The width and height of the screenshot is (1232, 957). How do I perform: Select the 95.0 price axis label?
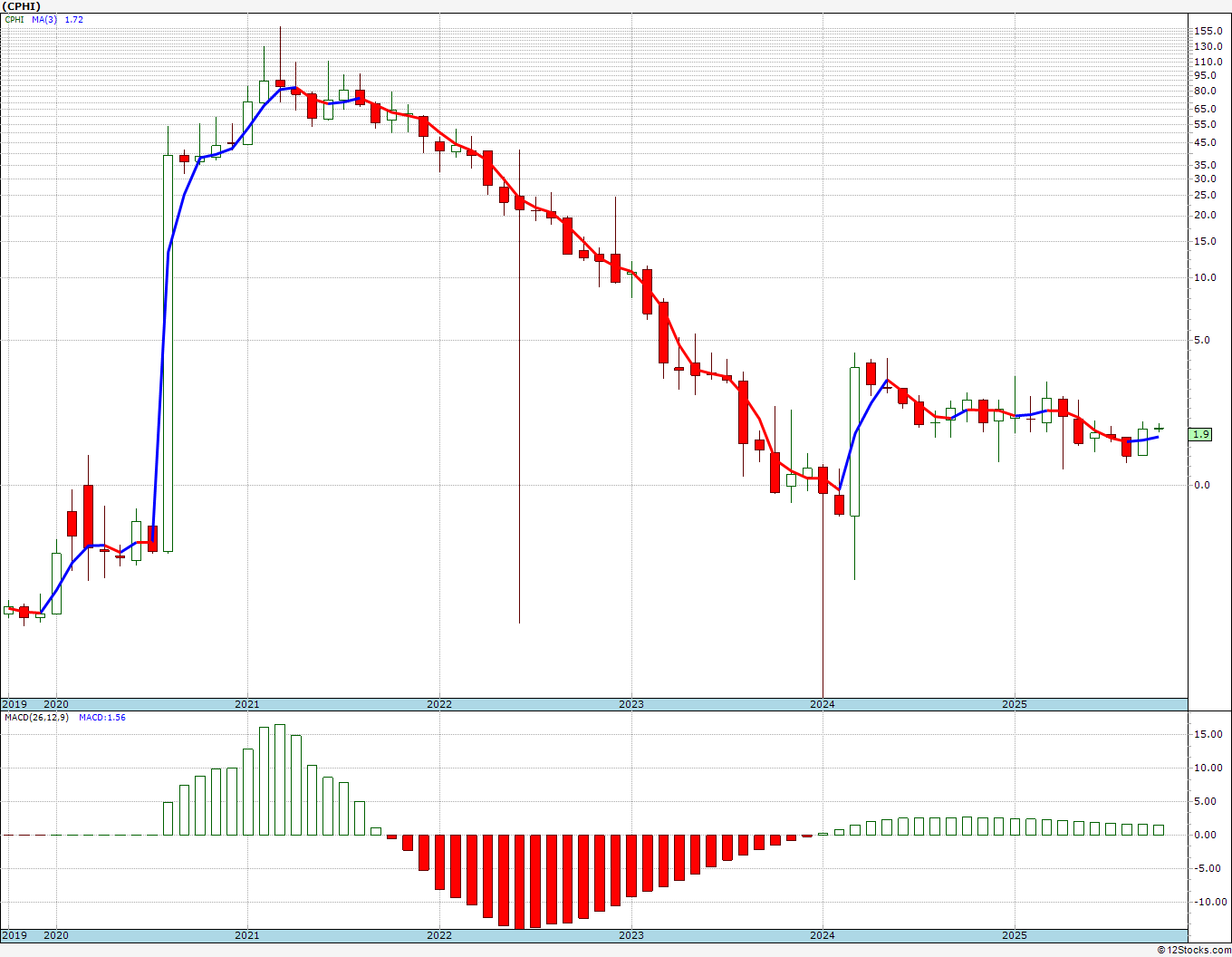1205,75
